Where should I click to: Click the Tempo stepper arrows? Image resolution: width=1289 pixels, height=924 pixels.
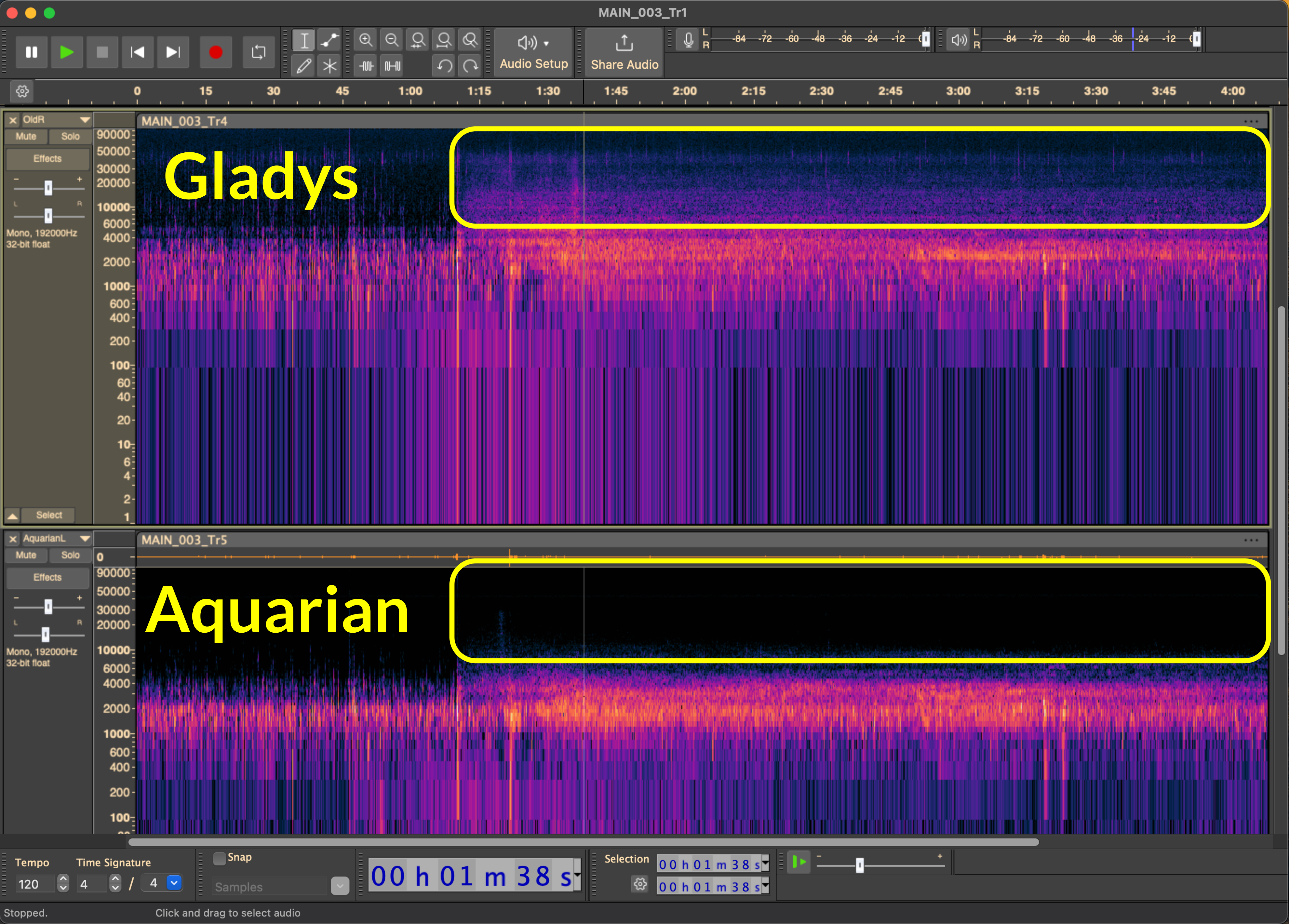click(63, 884)
